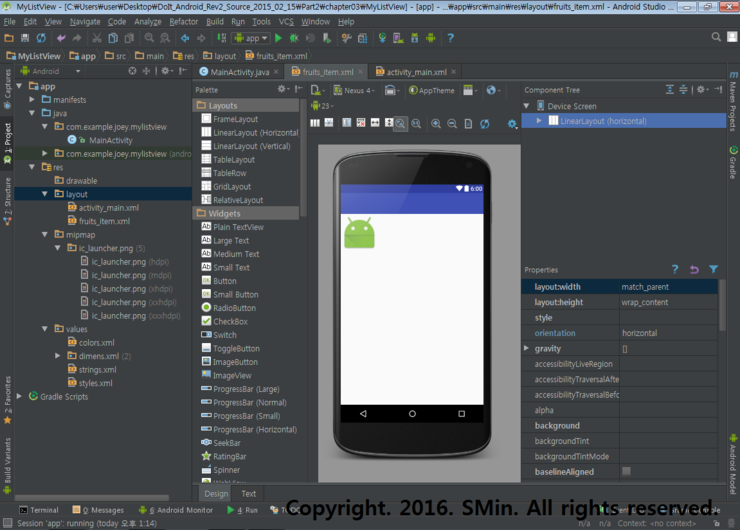Viewport: 740px width, 530px height.
Task: Click the Project panel target locate icon
Action: 132,71
